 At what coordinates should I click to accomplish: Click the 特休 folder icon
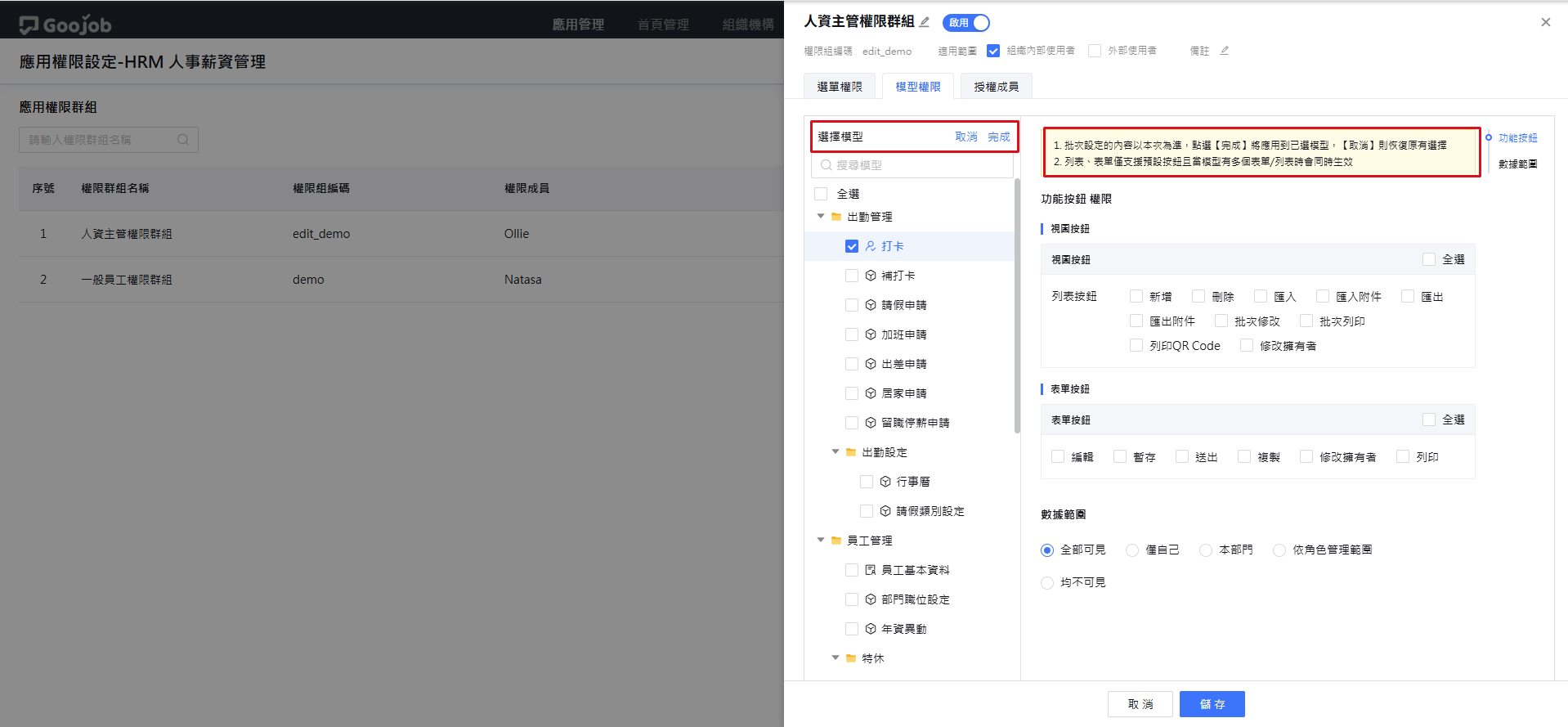(851, 658)
